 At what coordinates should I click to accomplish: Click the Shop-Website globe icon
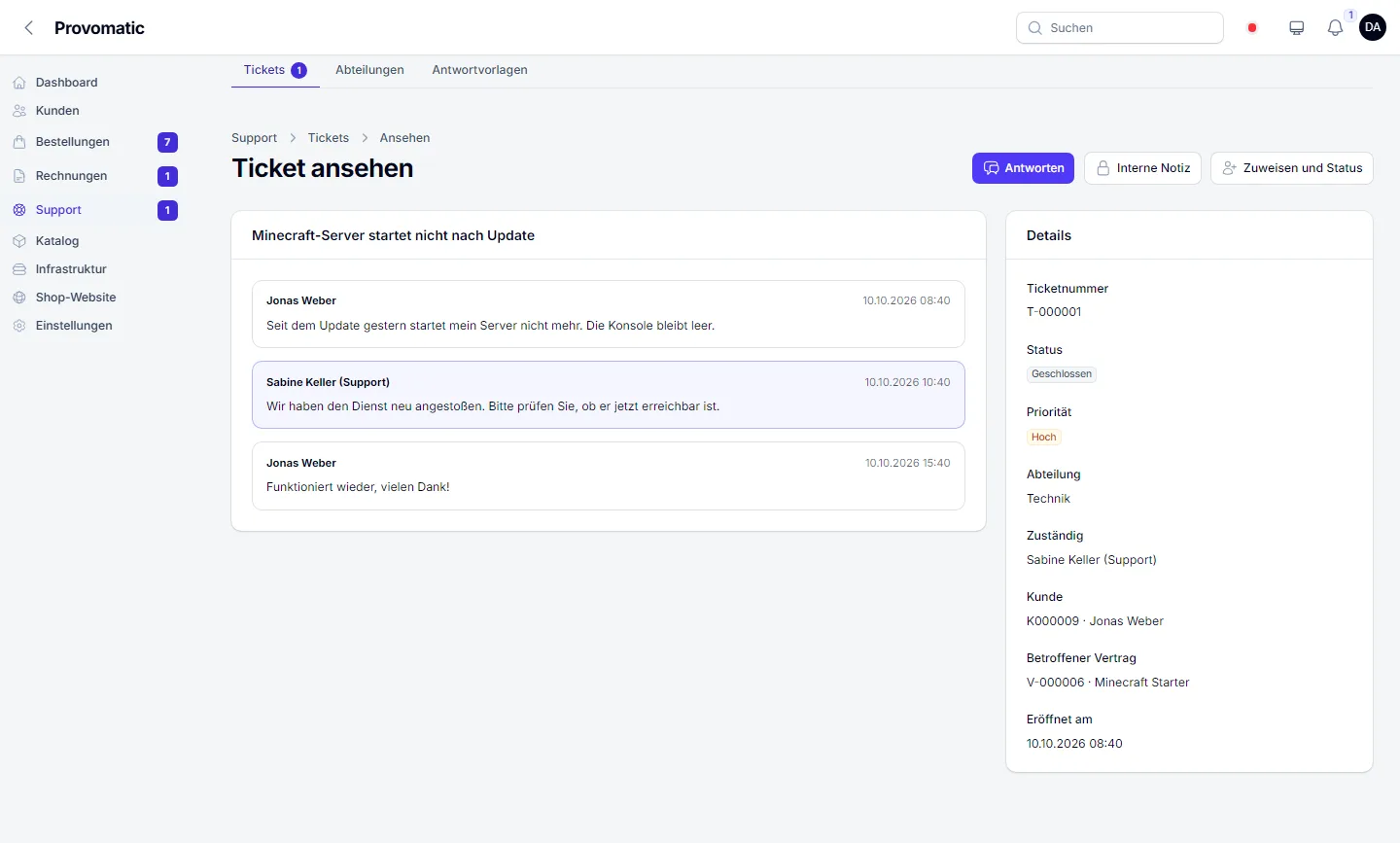click(x=19, y=298)
